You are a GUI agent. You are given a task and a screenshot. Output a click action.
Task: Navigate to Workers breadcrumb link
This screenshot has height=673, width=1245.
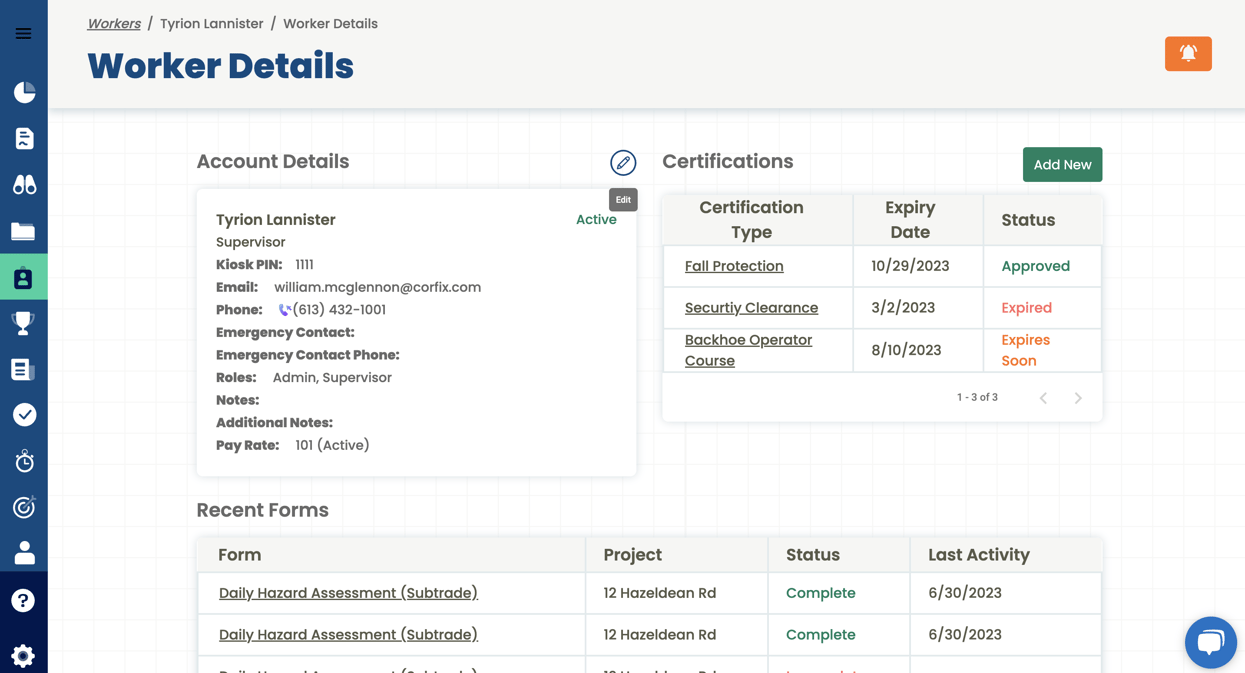pos(114,24)
